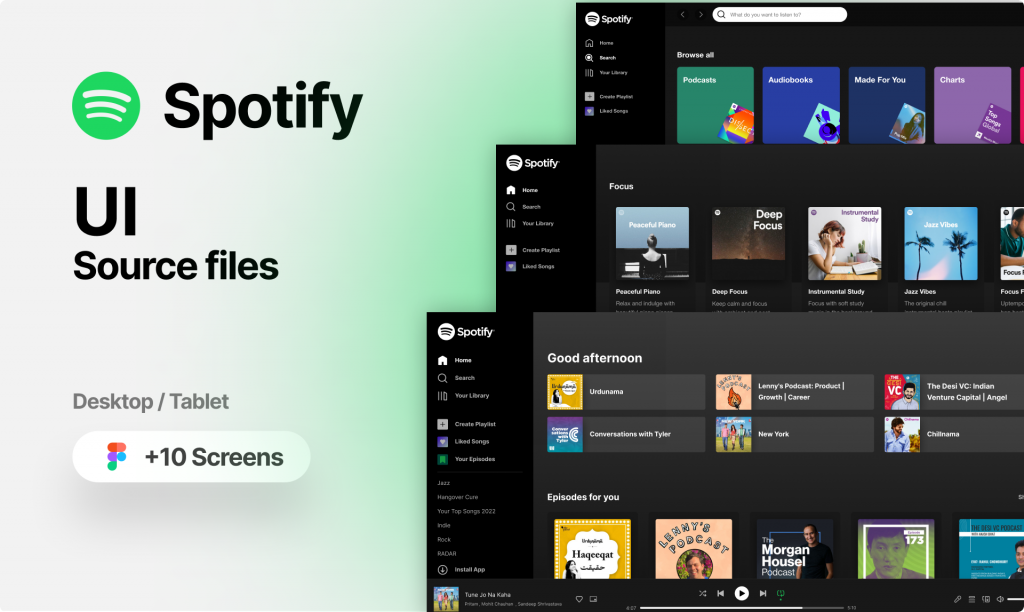The image size is (1024, 612).
Task: Open the picture-in-picture icon in the player bar
Action: click(593, 599)
